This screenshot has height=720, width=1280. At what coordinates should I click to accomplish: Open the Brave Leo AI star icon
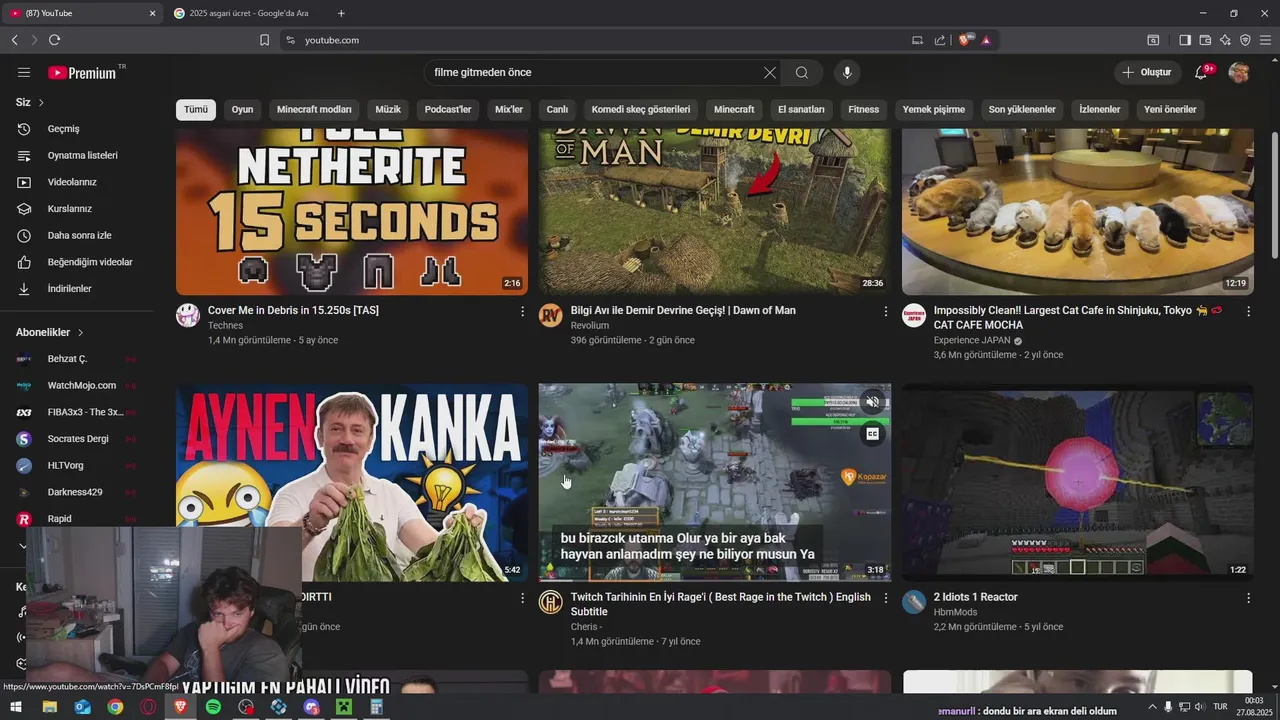(1225, 40)
